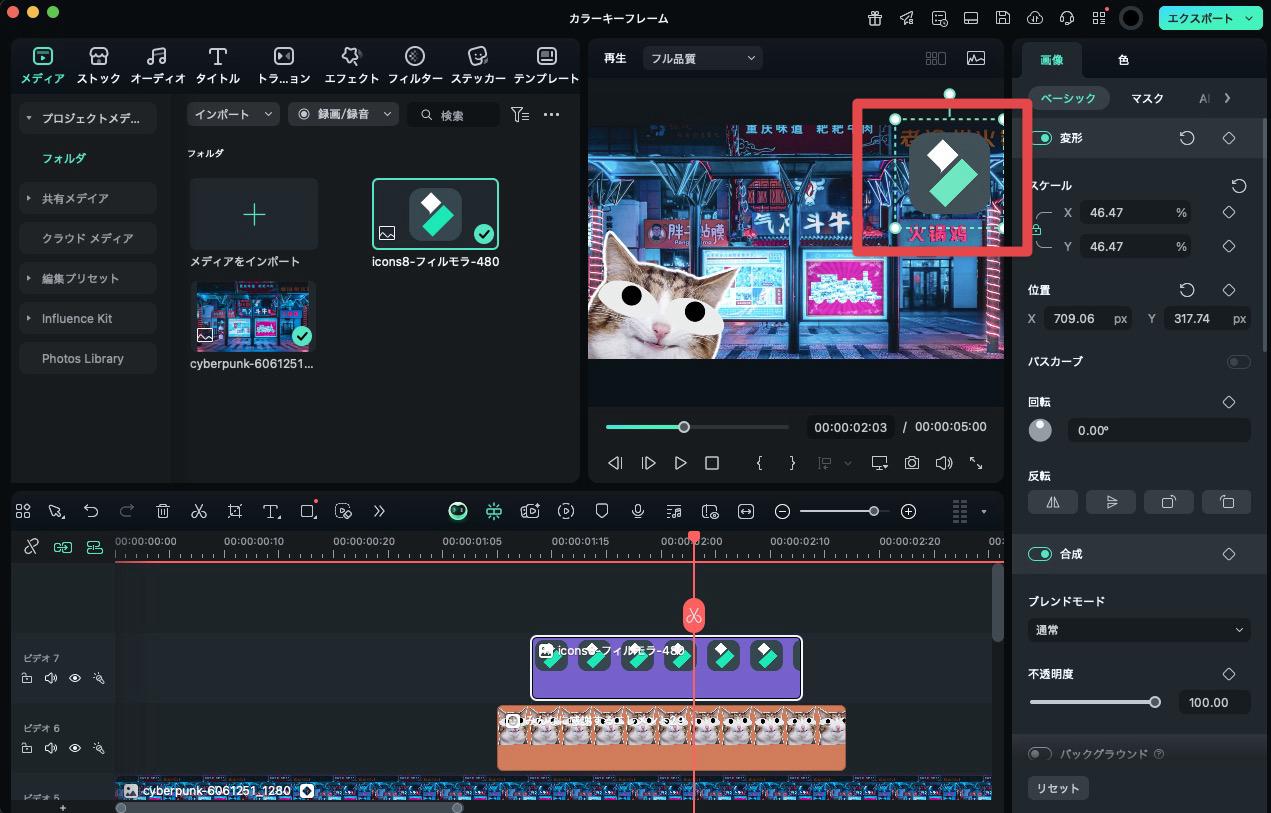This screenshot has height=813, width=1271.
Task: Click the gift icon in title bar
Action: coord(875,18)
